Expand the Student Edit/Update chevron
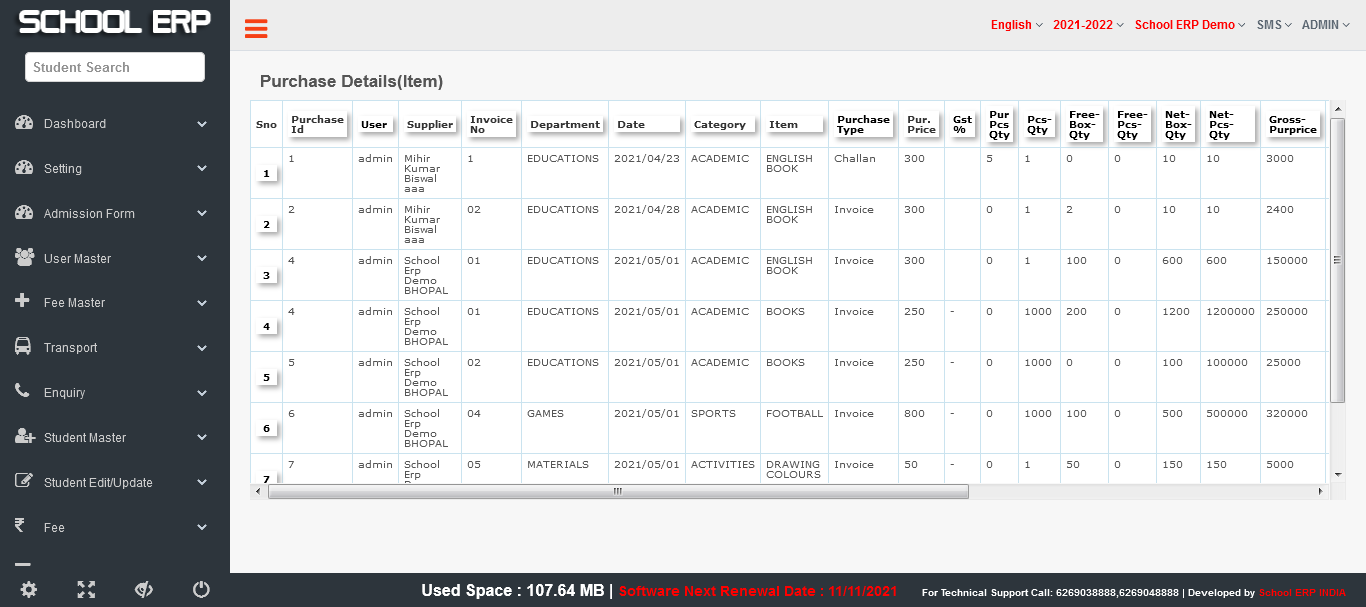The width and height of the screenshot is (1366, 607). pyautogui.click(x=202, y=483)
